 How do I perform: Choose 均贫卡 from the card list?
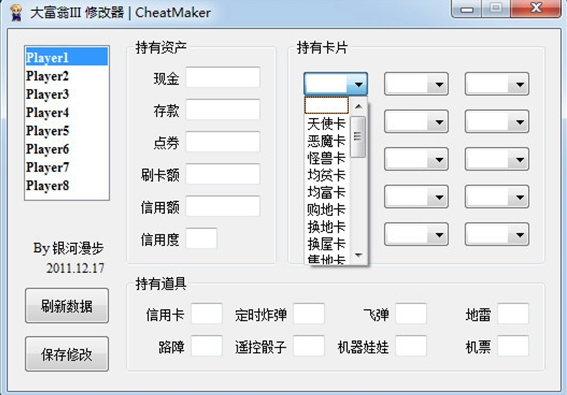[327, 175]
